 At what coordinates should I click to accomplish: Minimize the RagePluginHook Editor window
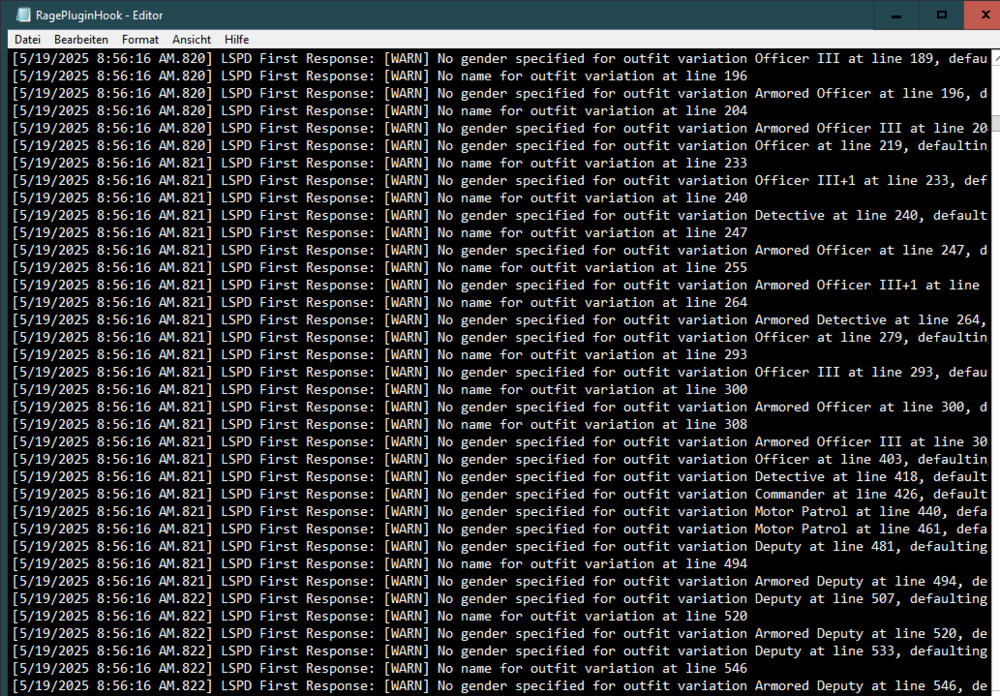coord(895,15)
